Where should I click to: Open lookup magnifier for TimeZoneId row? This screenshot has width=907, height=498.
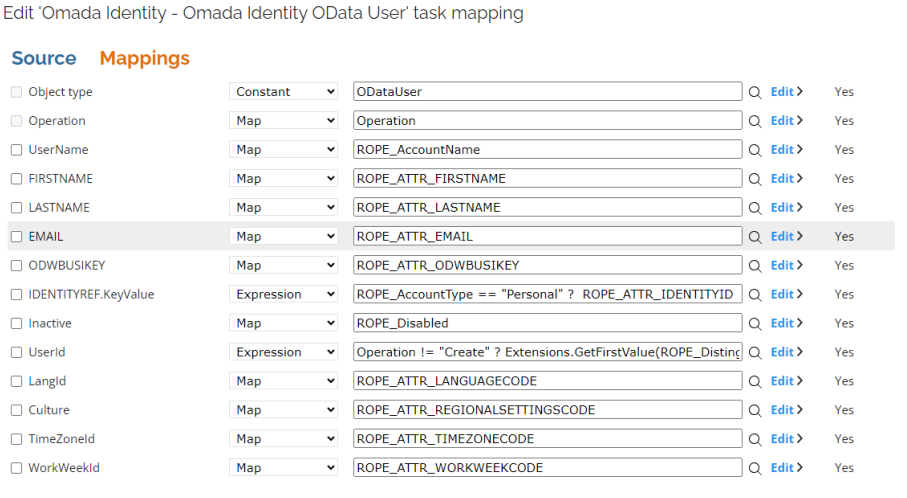755,440
